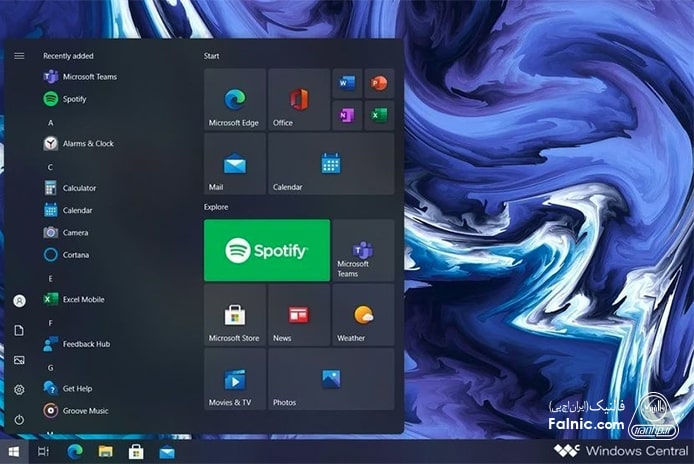The image size is (694, 464).
Task: Jump to apps via letter A header
Action: click(x=50, y=122)
